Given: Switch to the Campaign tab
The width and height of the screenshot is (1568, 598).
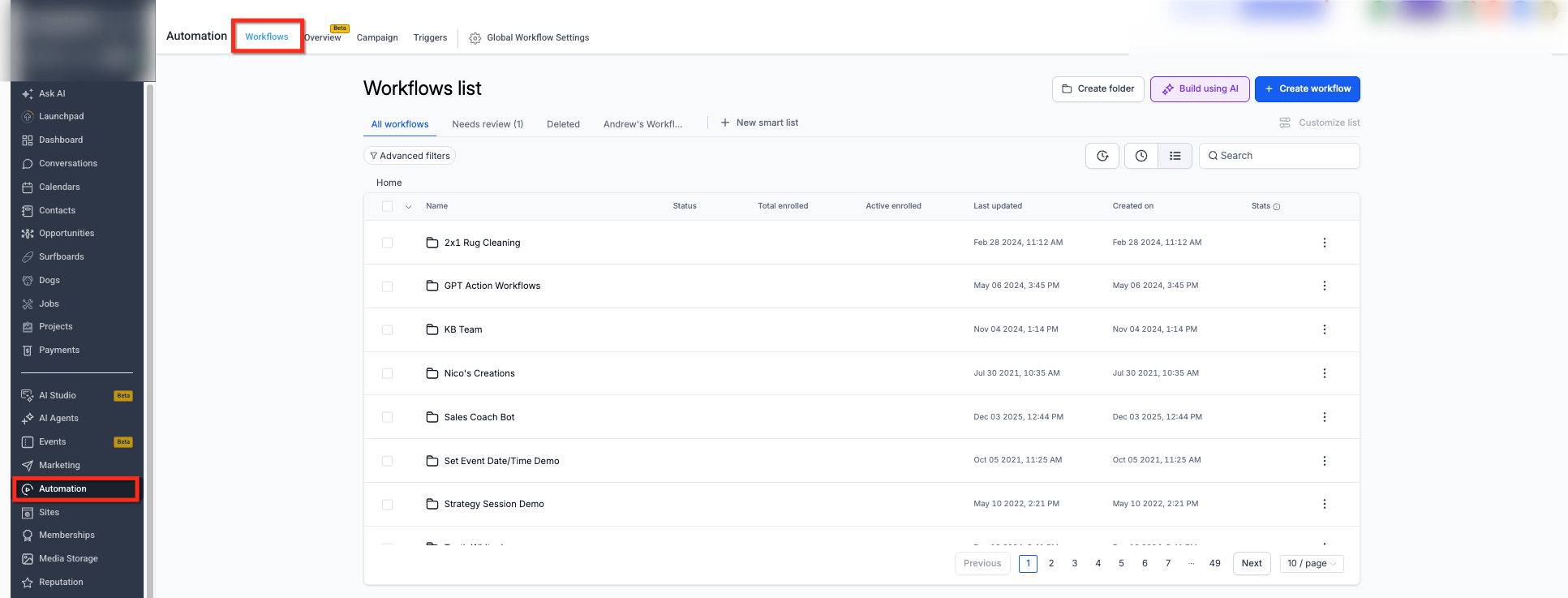Looking at the screenshot, I should click(377, 37).
